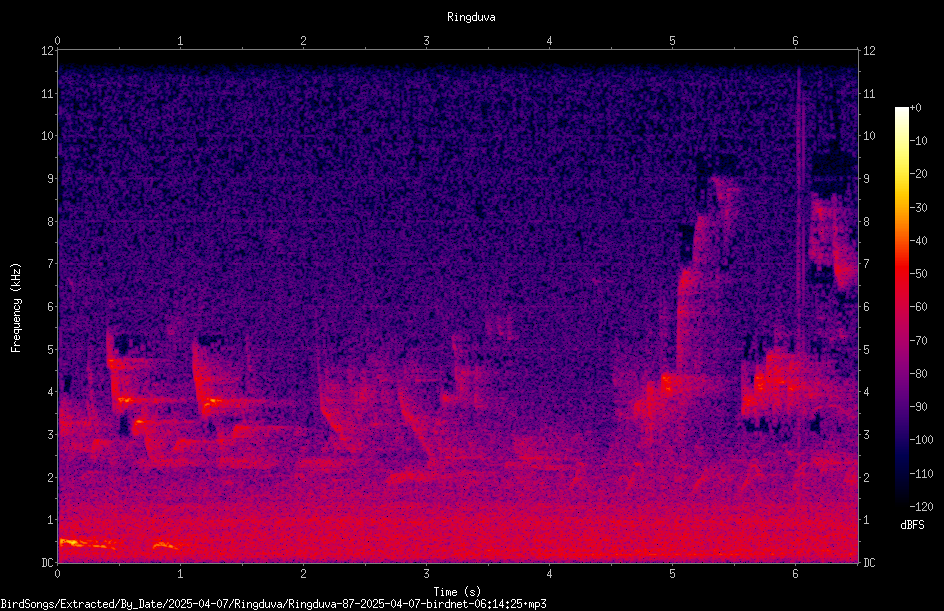944x611 pixels.
Task: Click the 6 second marker on the top axis
Action: point(795,41)
